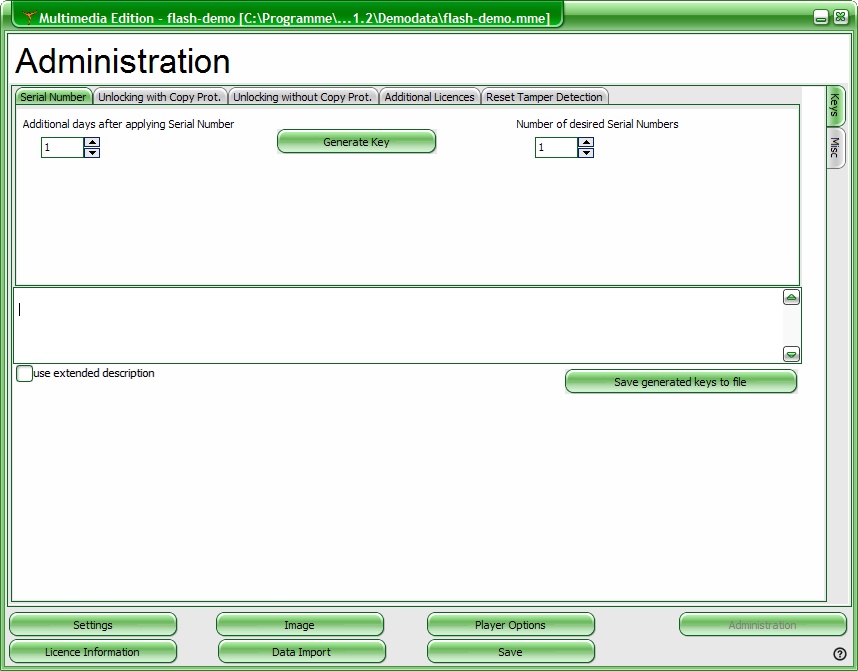Viewport: 858px width, 671px height.
Task: Increase number of desired Serial Numbers
Action: pos(586,142)
